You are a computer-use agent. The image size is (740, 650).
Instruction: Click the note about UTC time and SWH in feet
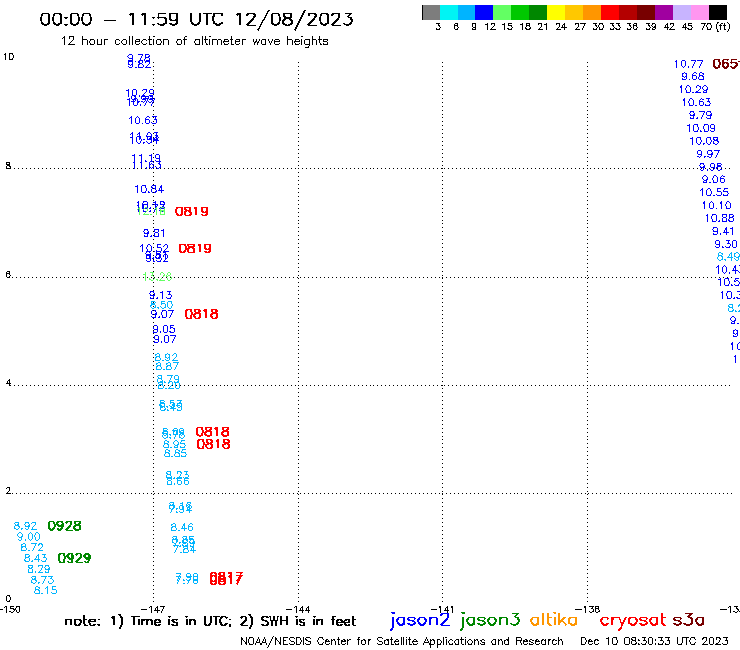click(210, 621)
